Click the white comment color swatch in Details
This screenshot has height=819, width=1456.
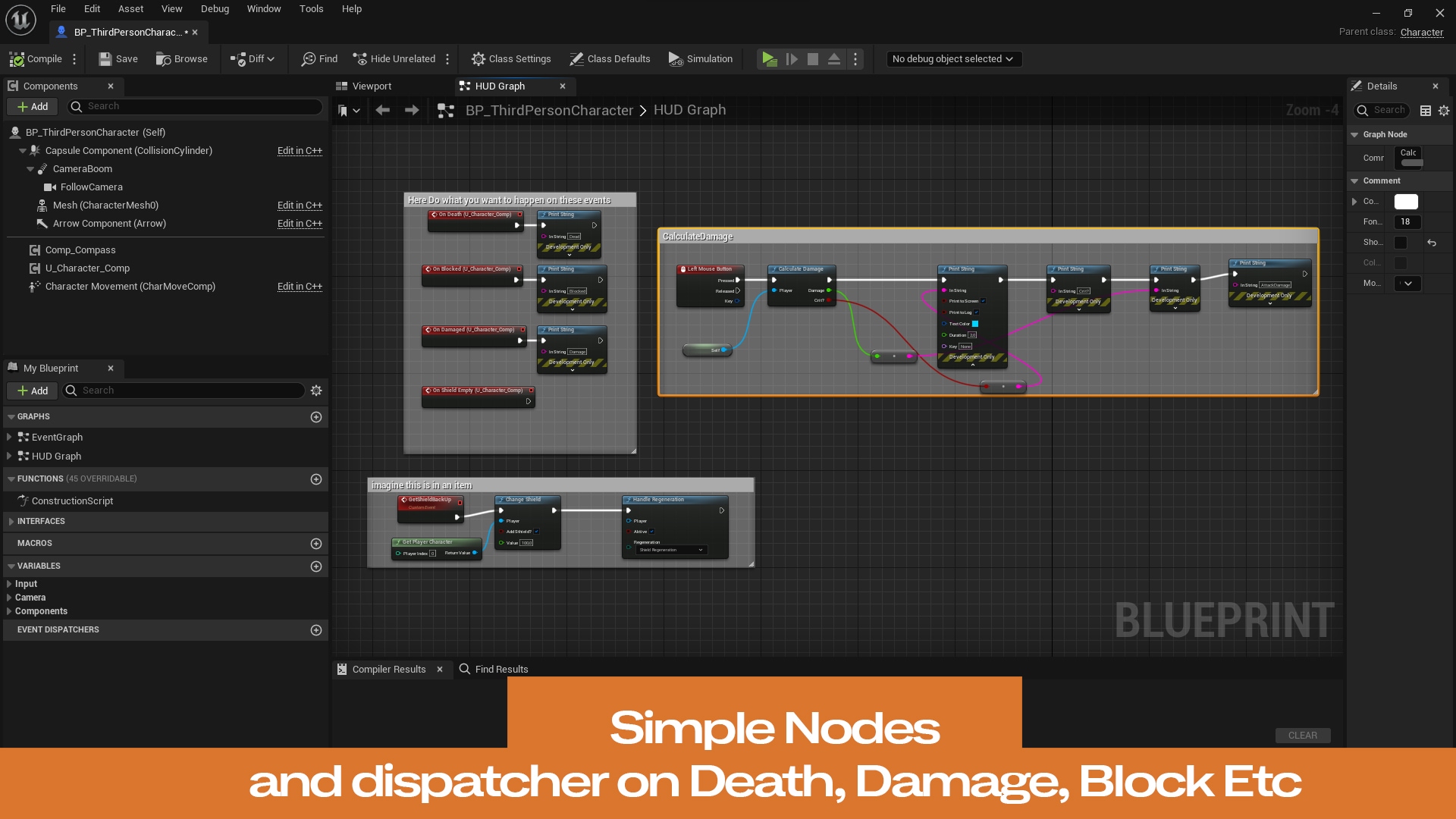click(1405, 202)
